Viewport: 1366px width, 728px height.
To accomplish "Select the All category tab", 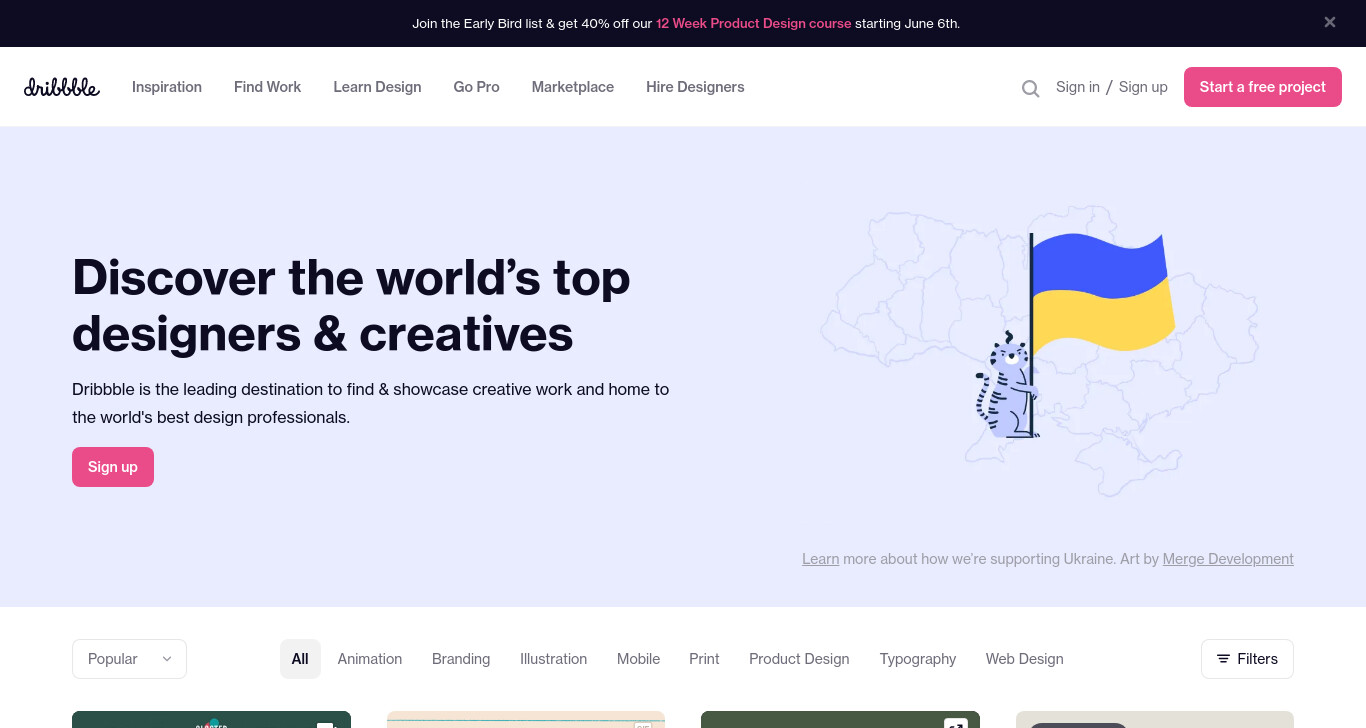I will pos(300,659).
